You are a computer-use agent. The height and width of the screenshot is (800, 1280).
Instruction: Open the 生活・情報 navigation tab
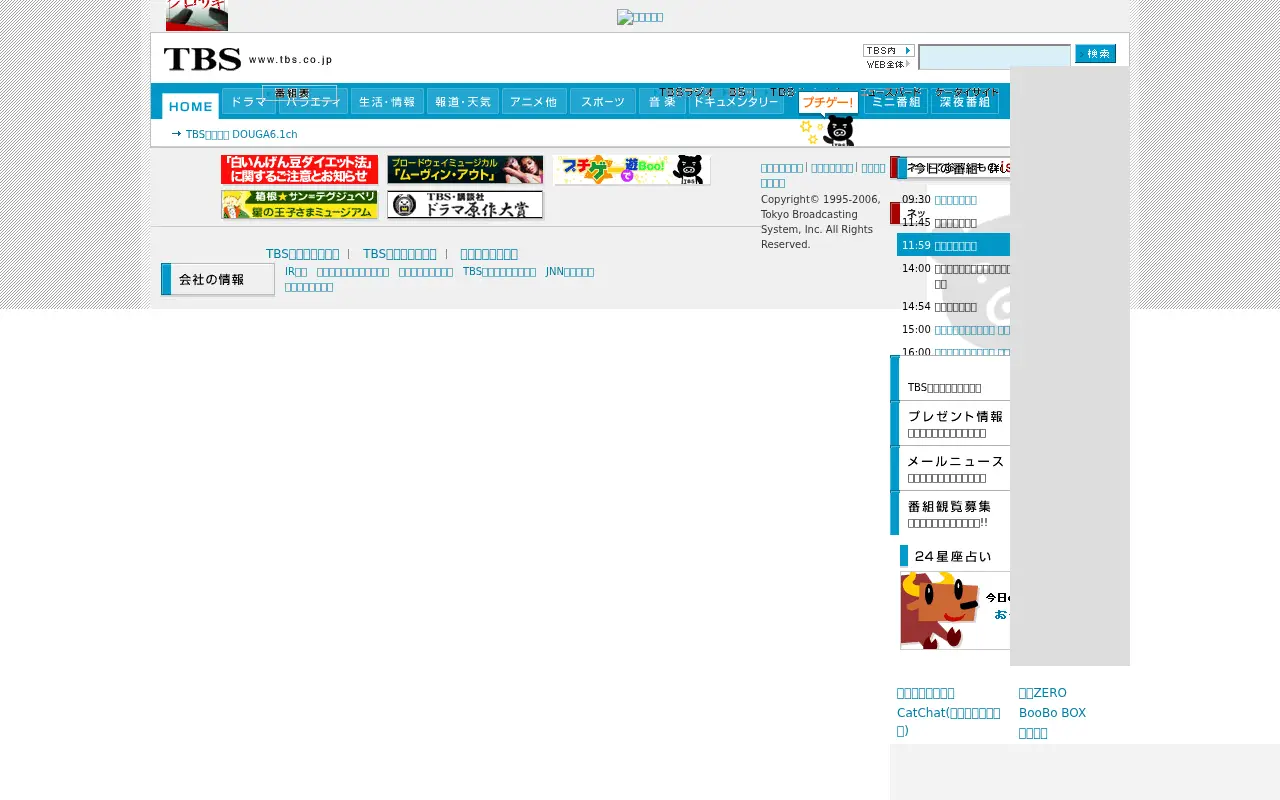tap(387, 101)
